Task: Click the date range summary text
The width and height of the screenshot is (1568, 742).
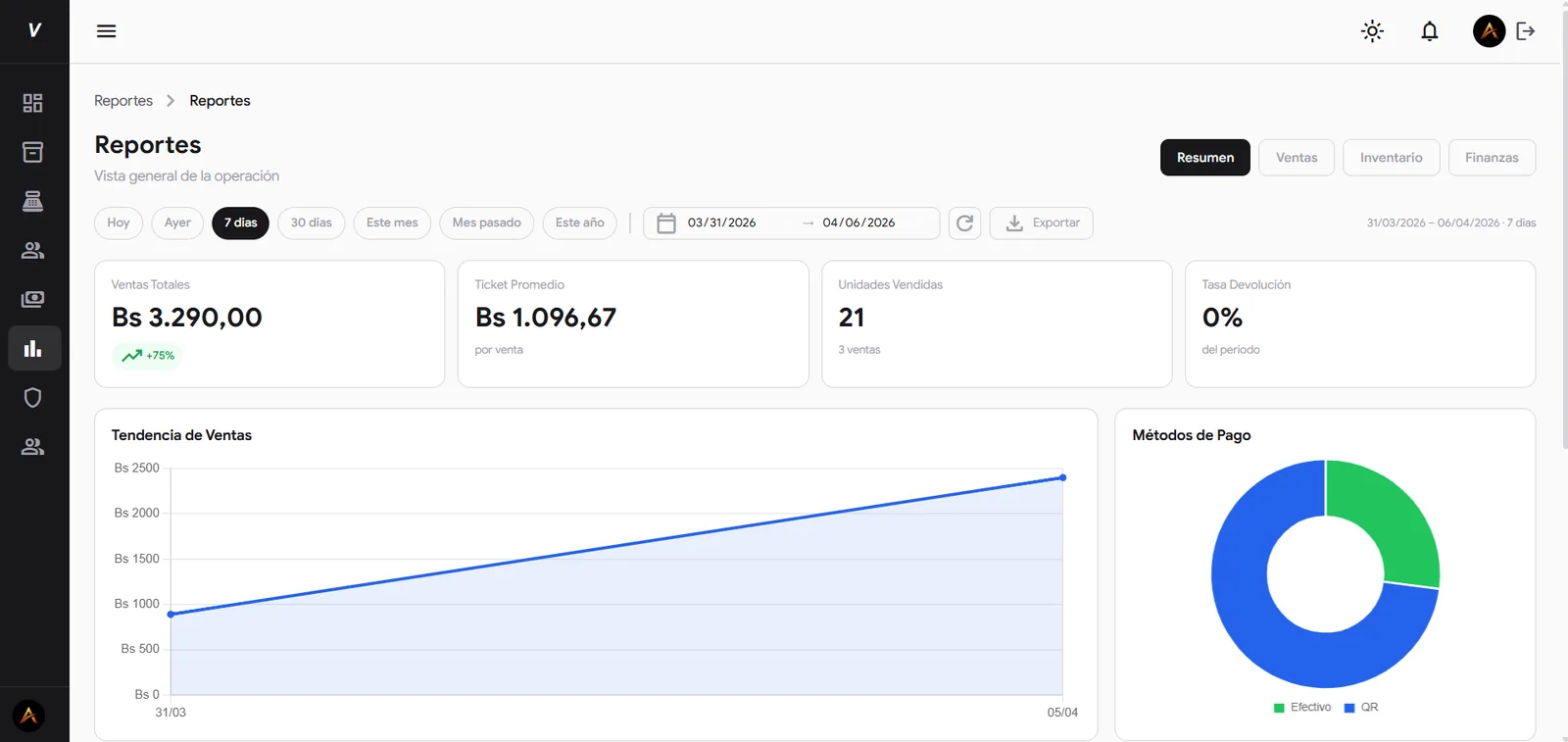Action: point(1451,223)
